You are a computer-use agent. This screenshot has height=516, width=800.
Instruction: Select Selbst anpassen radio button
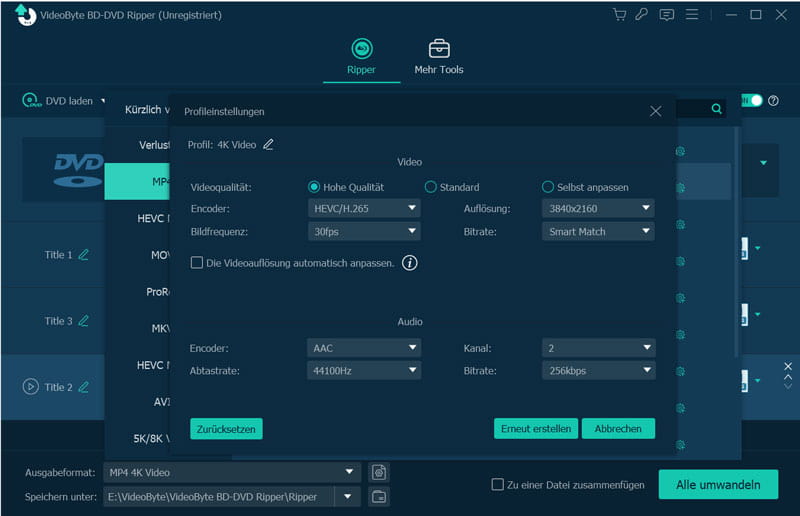click(548, 187)
